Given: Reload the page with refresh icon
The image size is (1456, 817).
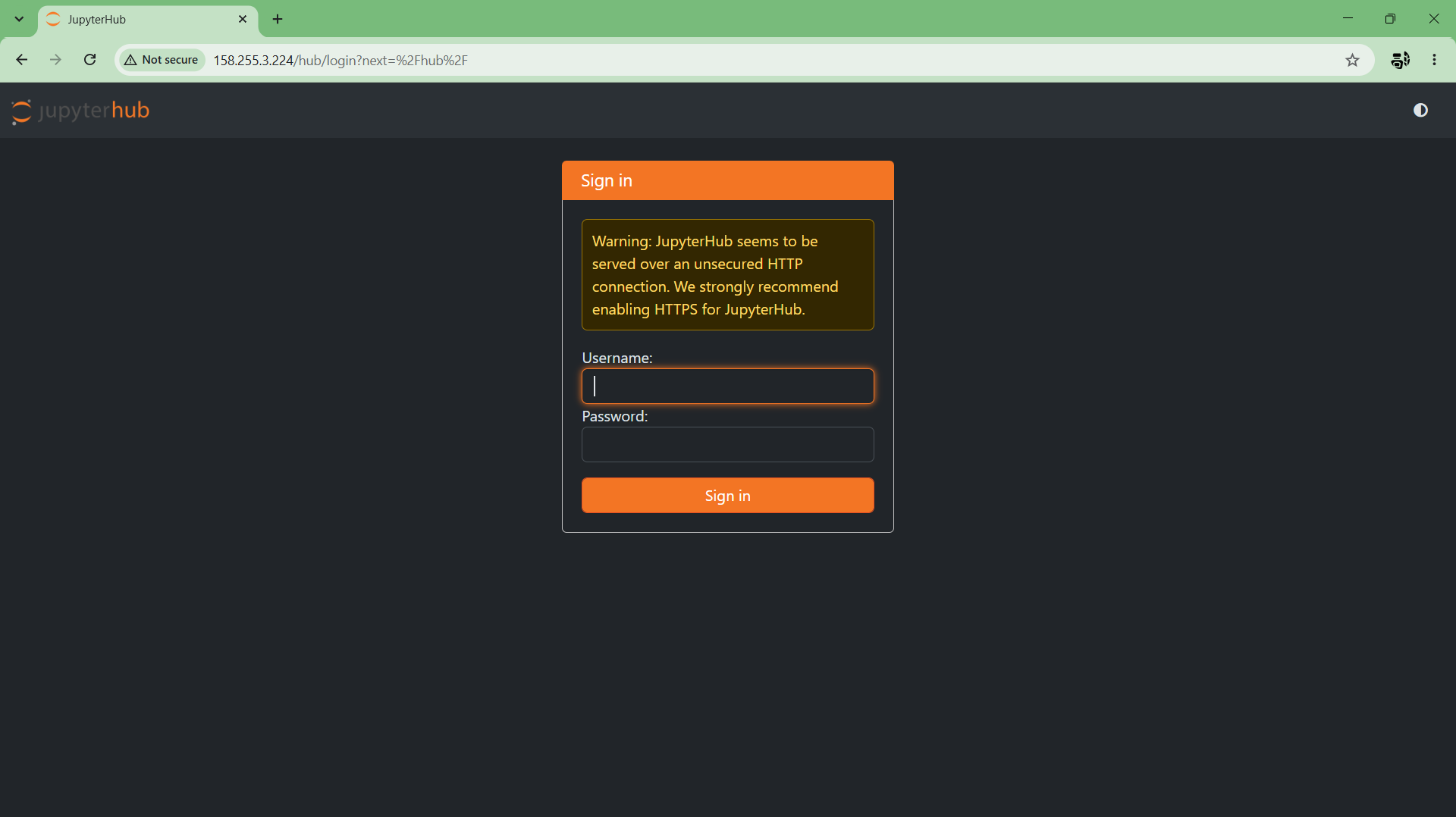Looking at the screenshot, I should coord(89,60).
